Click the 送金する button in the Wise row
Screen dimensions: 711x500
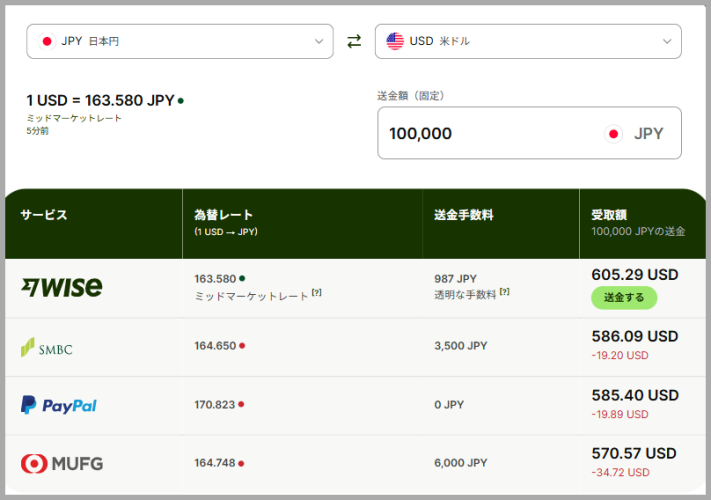click(624, 298)
